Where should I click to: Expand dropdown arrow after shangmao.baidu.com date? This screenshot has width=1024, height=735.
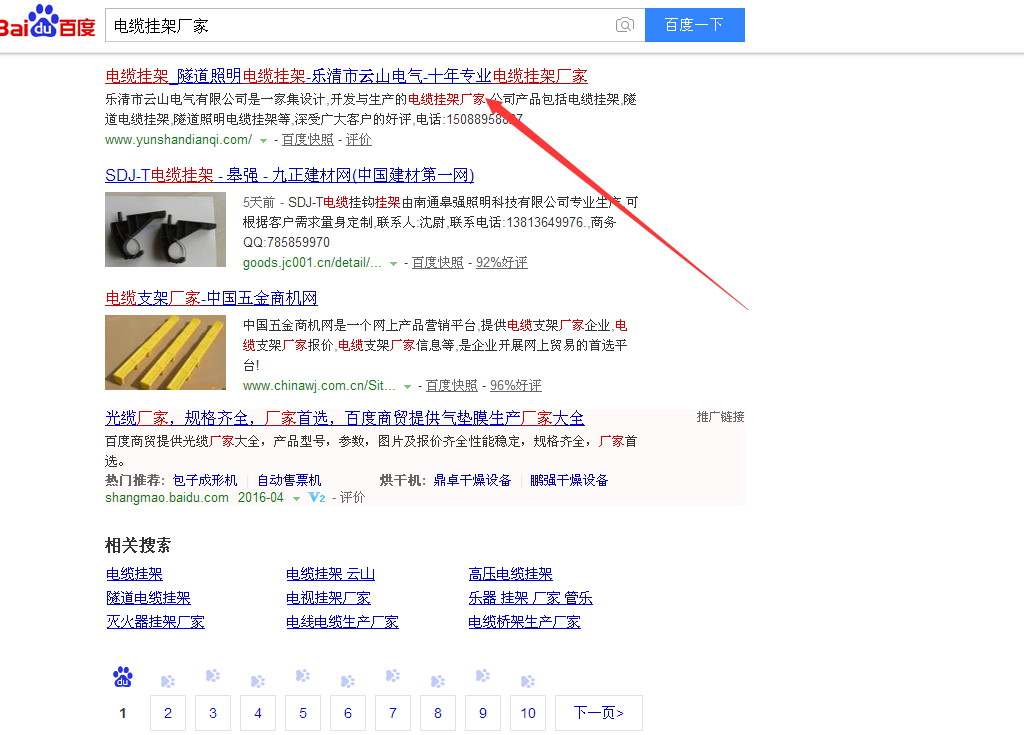pos(296,498)
